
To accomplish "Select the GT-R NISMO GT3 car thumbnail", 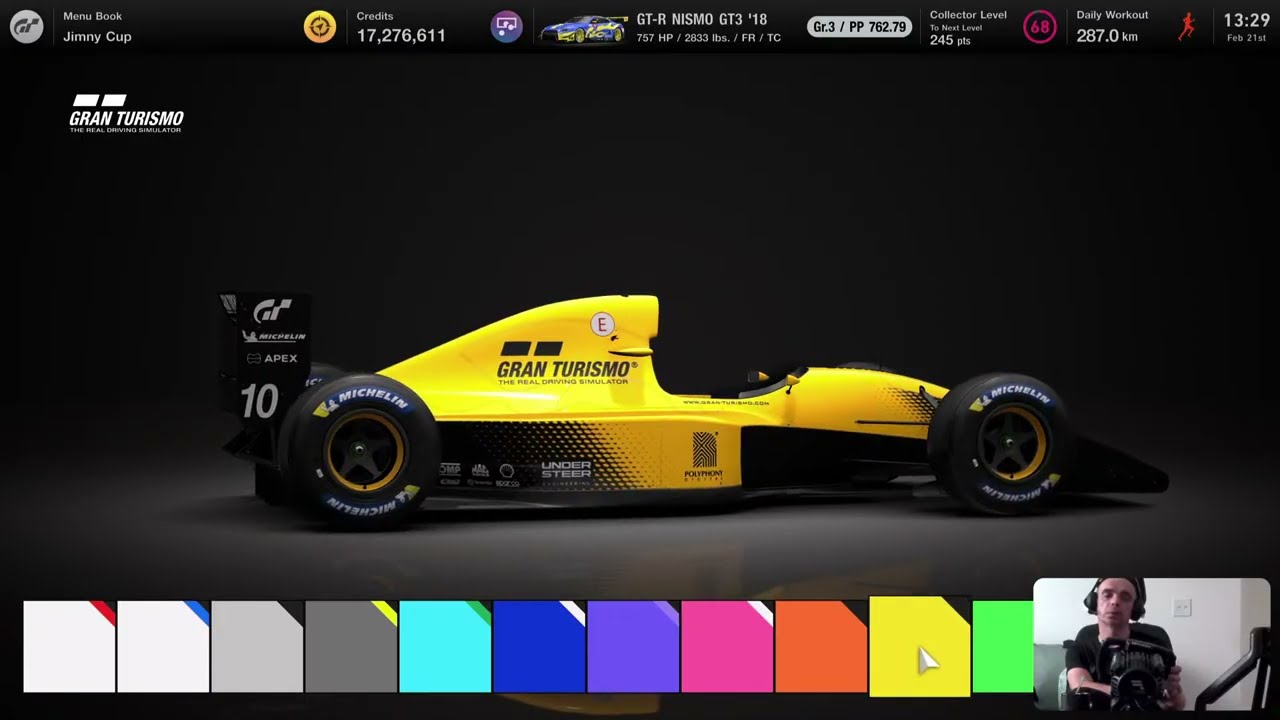I will point(583,29).
